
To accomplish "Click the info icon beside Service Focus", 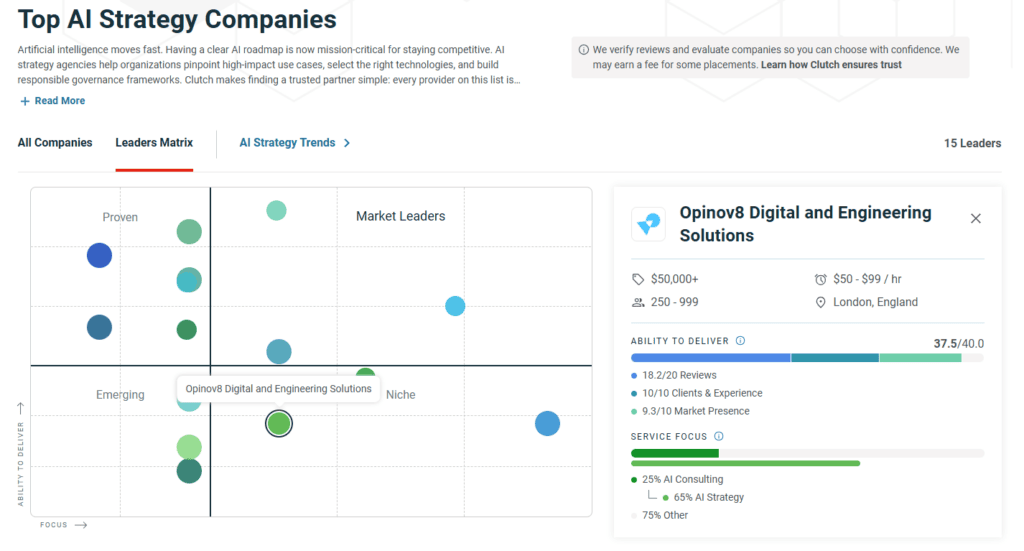I will [718, 436].
